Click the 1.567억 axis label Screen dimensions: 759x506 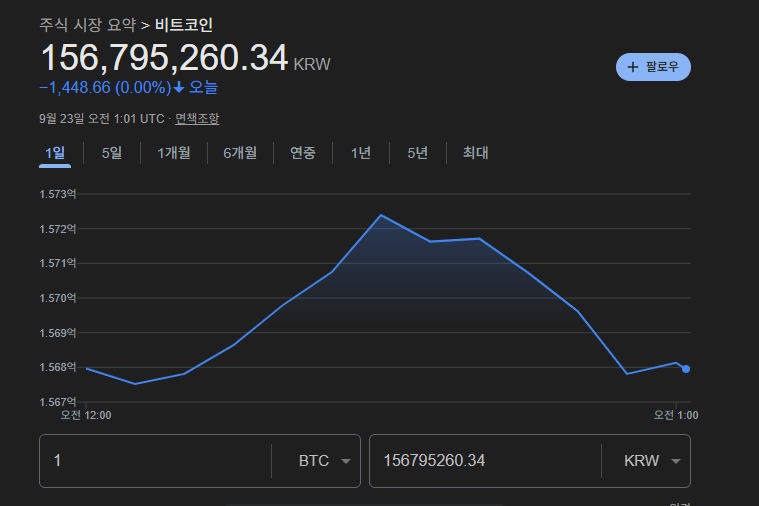tap(58, 402)
